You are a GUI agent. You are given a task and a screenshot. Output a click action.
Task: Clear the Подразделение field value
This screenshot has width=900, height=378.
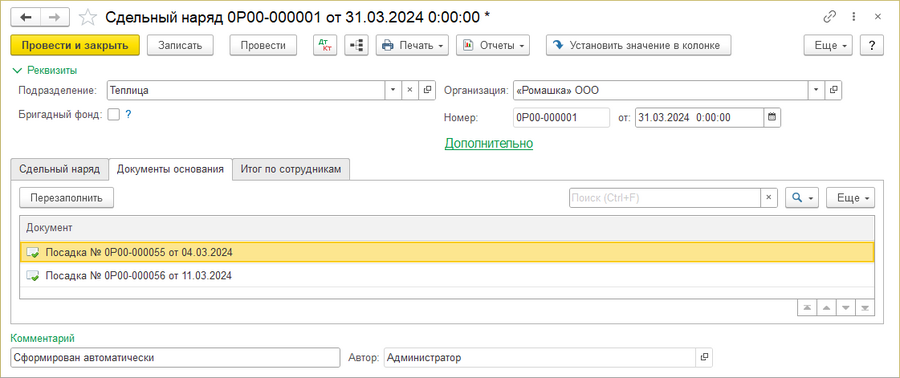point(410,90)
